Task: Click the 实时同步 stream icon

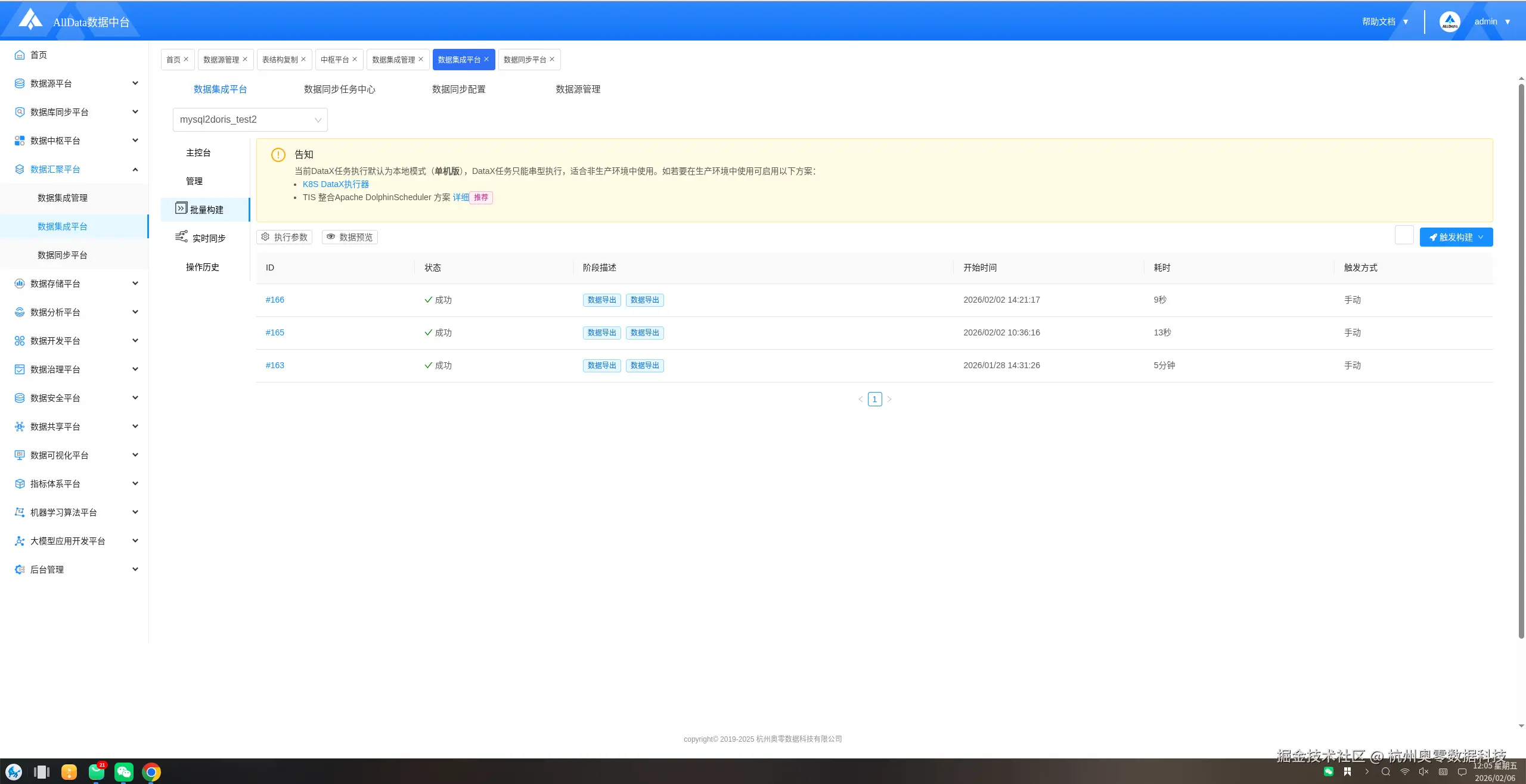Action: [x=181, y=237]
